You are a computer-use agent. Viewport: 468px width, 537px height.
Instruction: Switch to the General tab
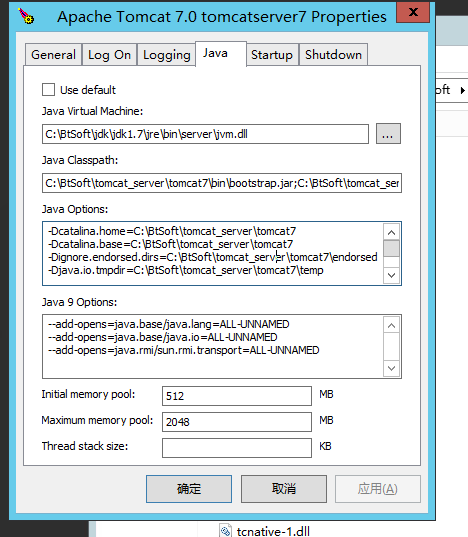tap(53, 54)
